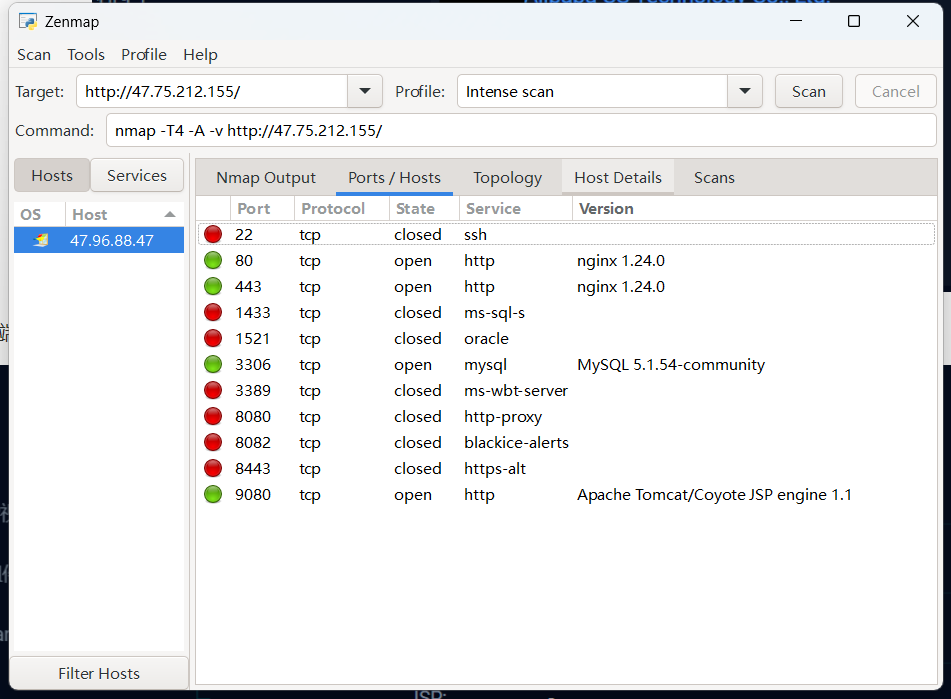Click the ssh service cell
951x699 pixels.
click(476, 235)
